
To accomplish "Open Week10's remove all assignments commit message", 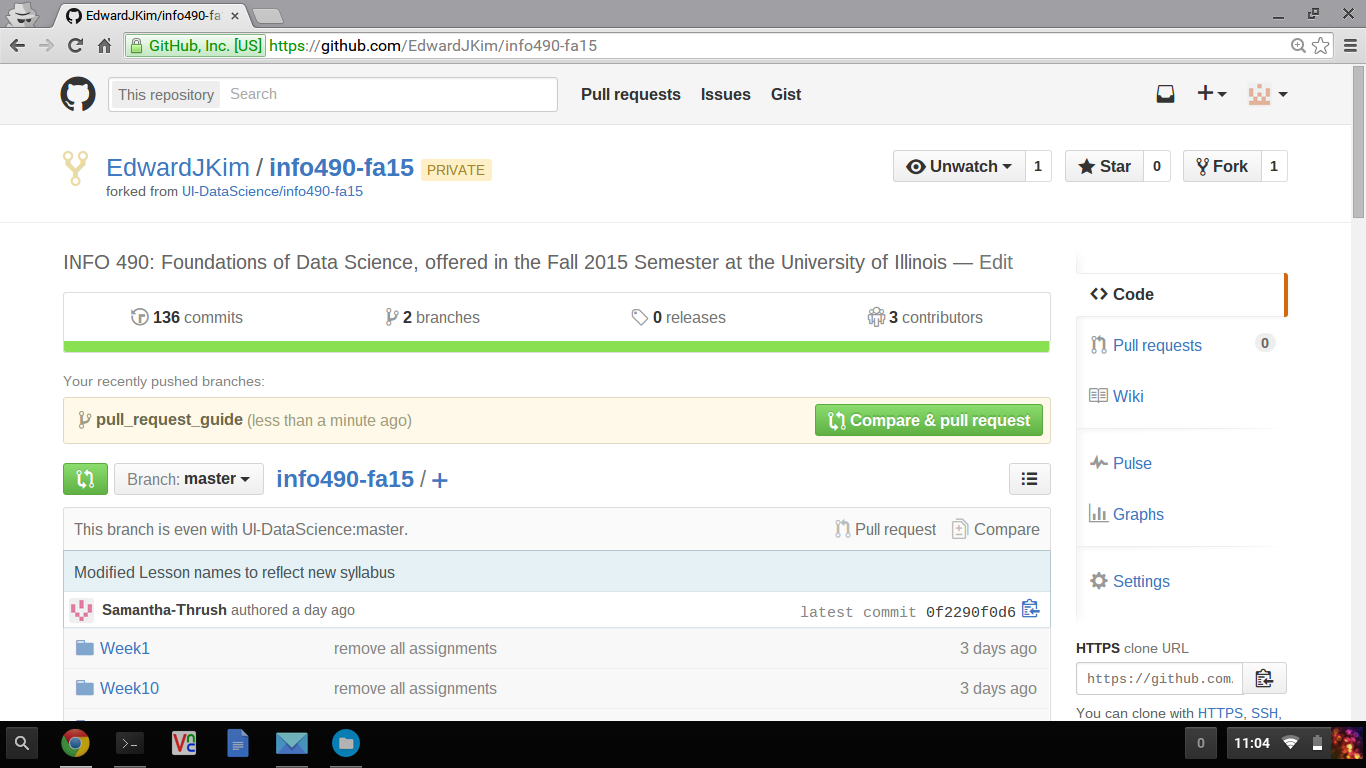I will pyautogui.click(x=415, y=688).
